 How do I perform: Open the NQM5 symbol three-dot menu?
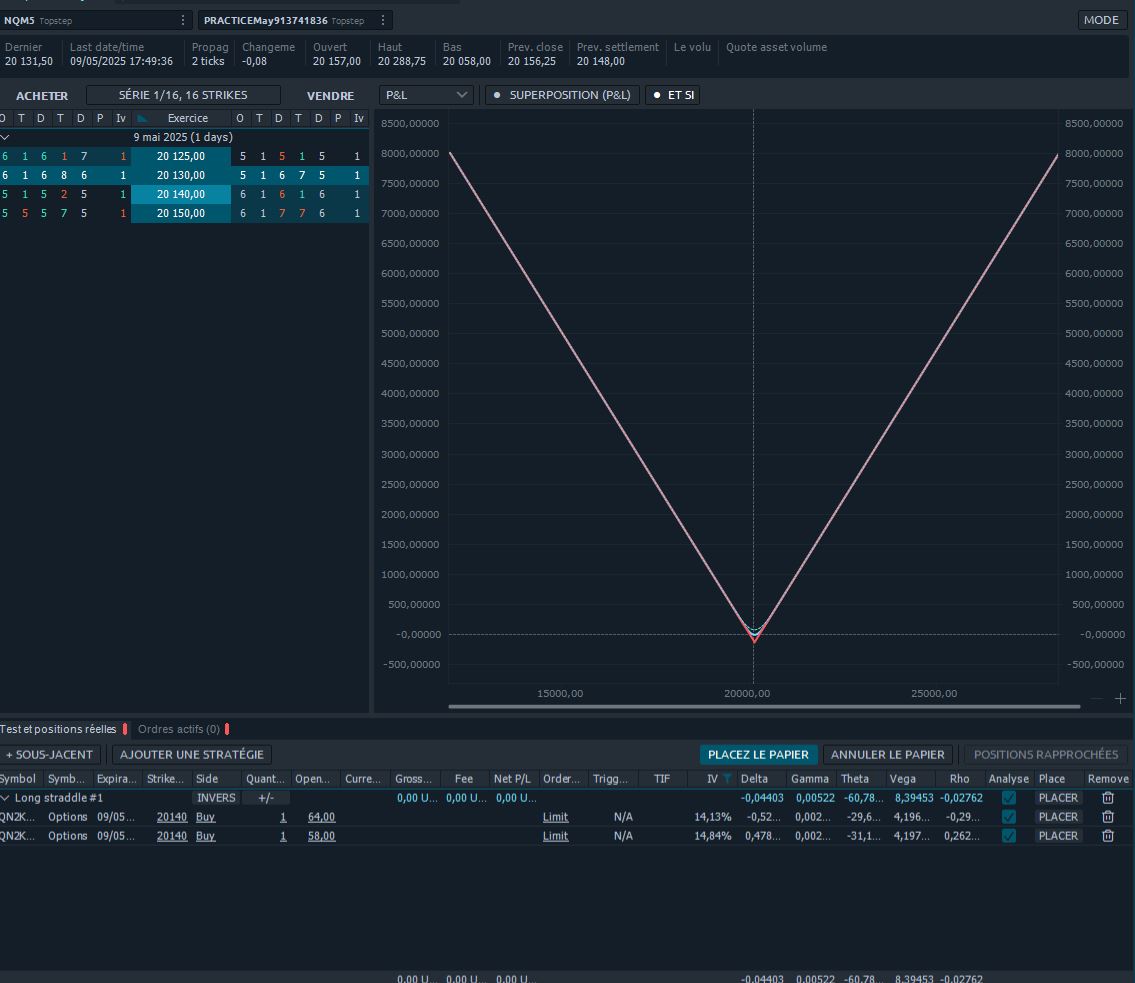point(182,20)
